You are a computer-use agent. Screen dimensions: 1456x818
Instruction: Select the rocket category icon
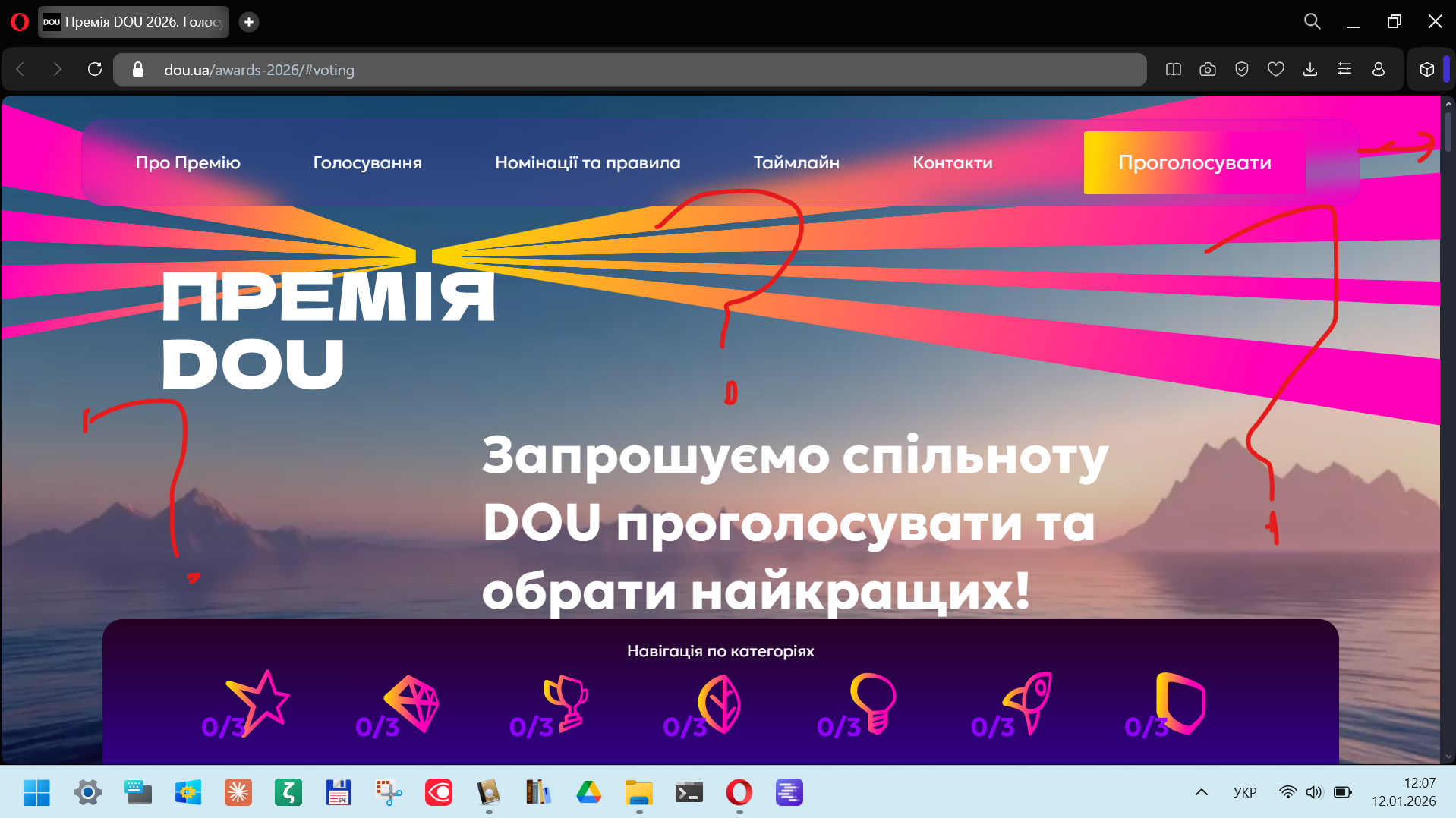tap(1028, 703)
